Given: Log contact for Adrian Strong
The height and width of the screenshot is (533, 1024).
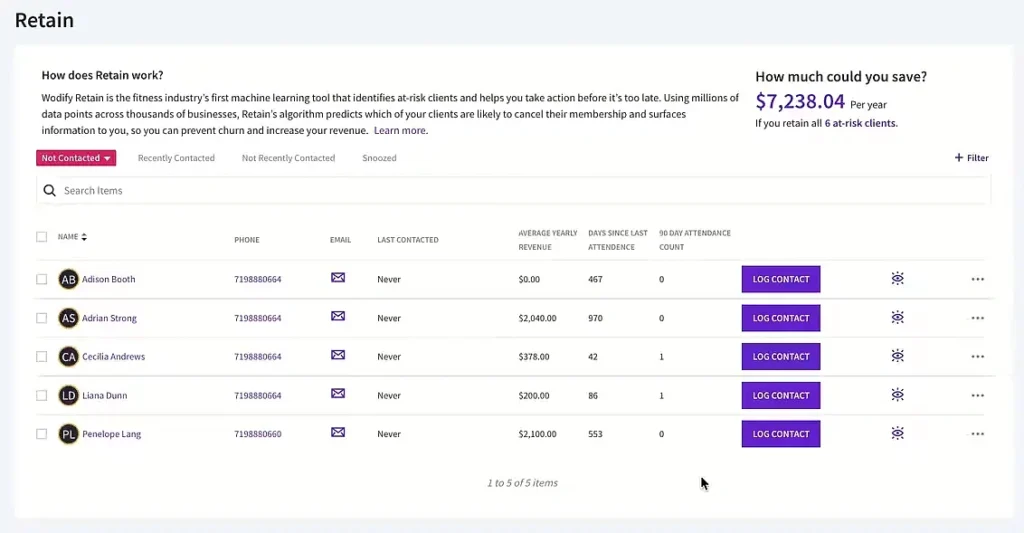Looking at the screenshot, I should 780,318.
